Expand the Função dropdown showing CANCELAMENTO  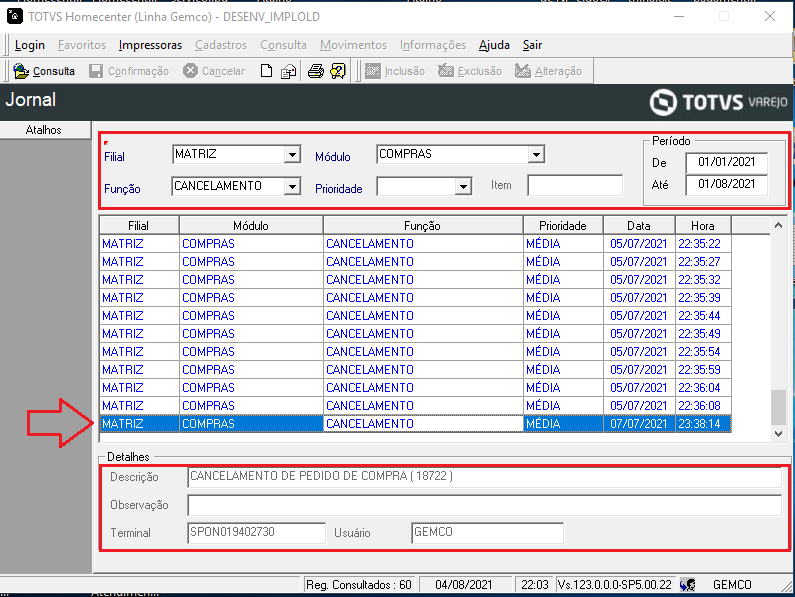(x=292, y=187)
